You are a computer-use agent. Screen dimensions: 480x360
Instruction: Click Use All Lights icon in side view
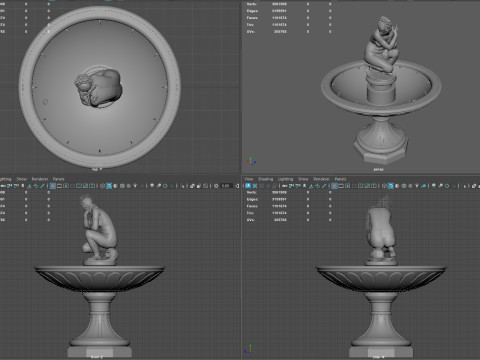click(x=417, y=186)
